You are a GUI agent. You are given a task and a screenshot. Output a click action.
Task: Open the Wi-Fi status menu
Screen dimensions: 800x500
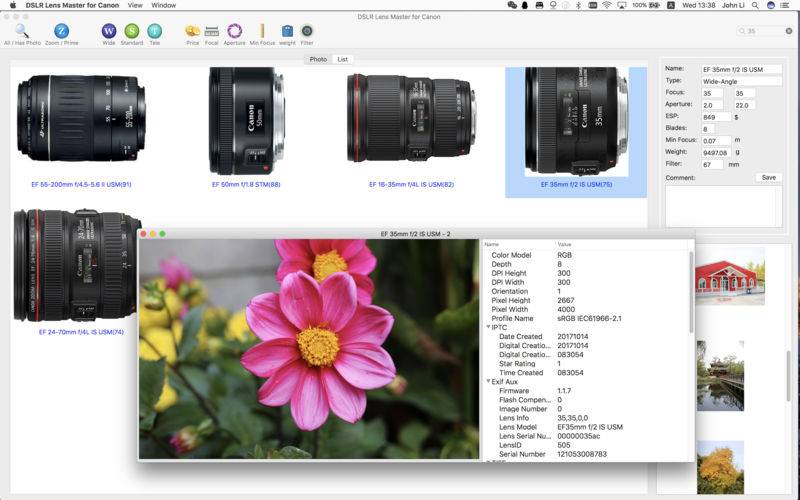(607, 5)
